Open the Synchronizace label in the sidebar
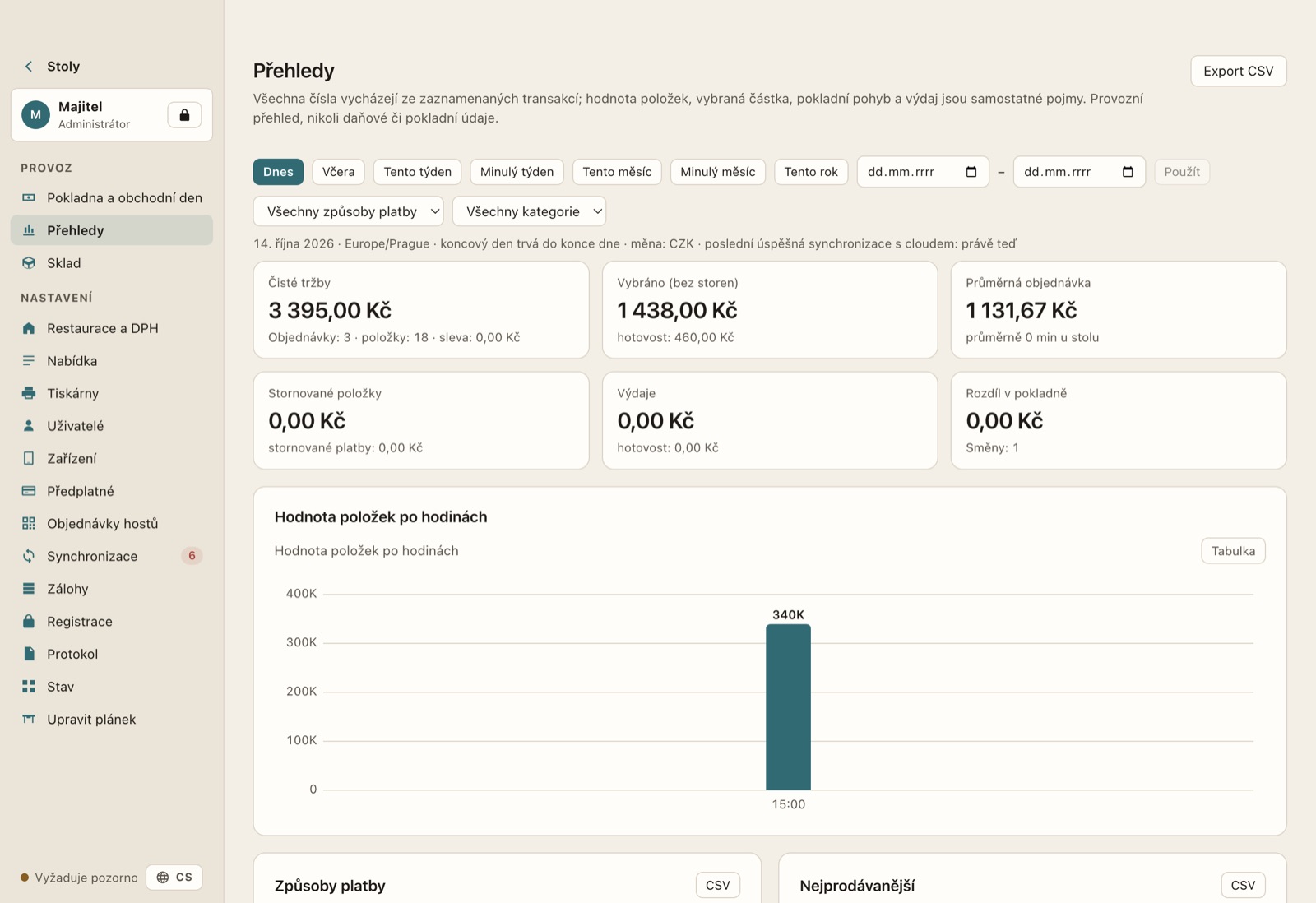Screen dimensions: 1316x903 click(x=92, y=557)
